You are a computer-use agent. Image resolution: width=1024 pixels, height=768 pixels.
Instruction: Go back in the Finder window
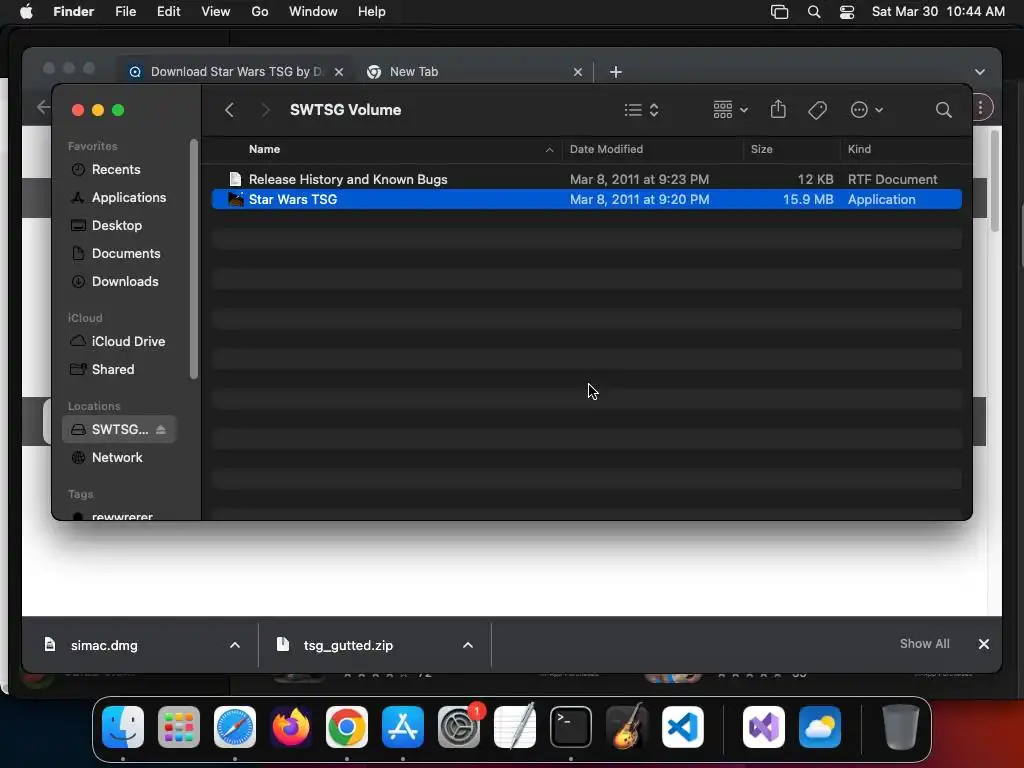pos(229,110)
